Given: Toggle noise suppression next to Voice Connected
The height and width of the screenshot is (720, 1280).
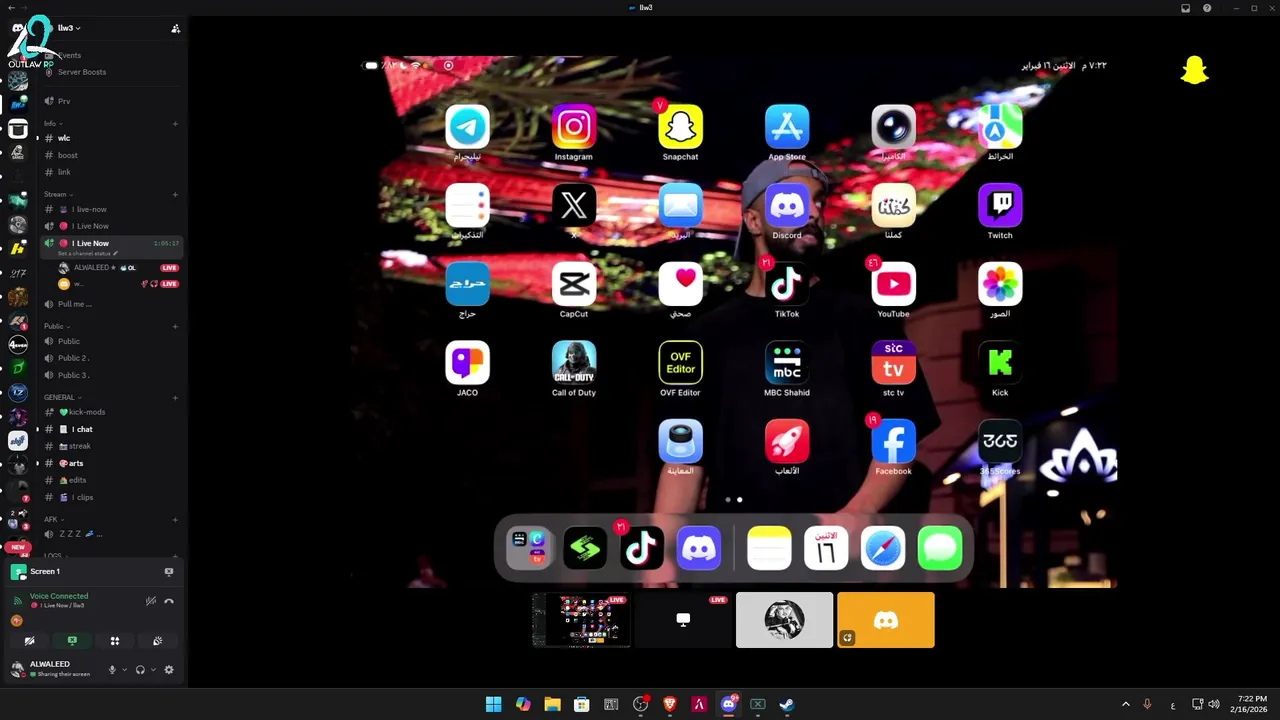Looking at the screenshot, I should point(150,601).
